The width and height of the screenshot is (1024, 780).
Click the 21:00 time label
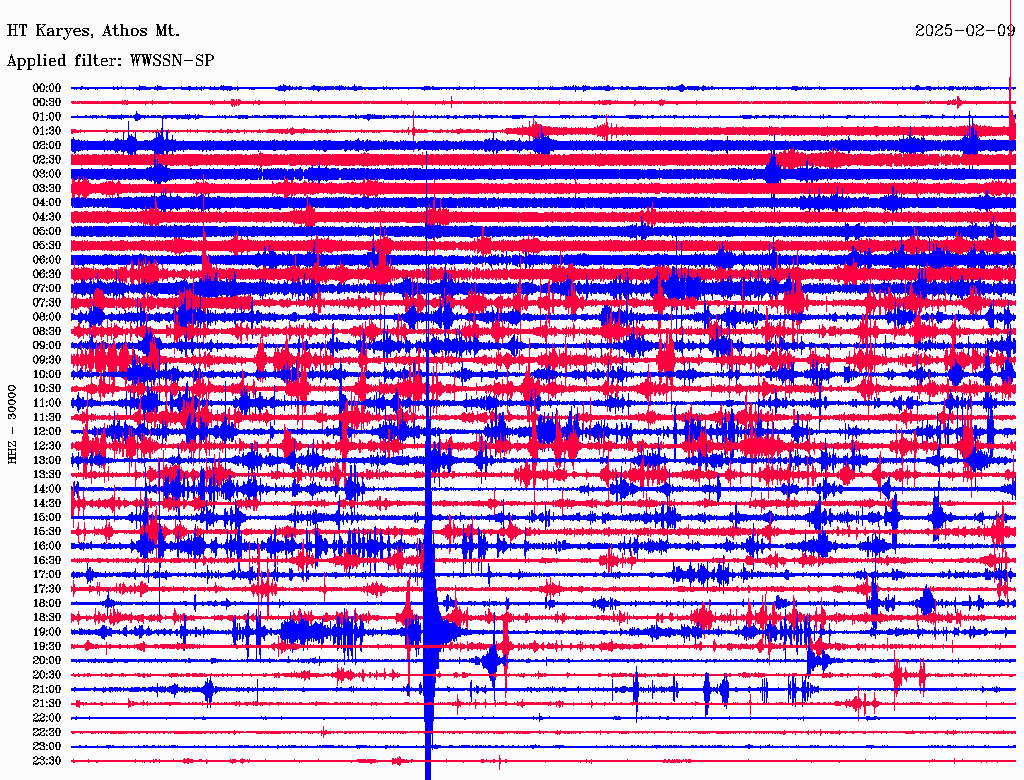pyautogui.click(x=47, y=690)
